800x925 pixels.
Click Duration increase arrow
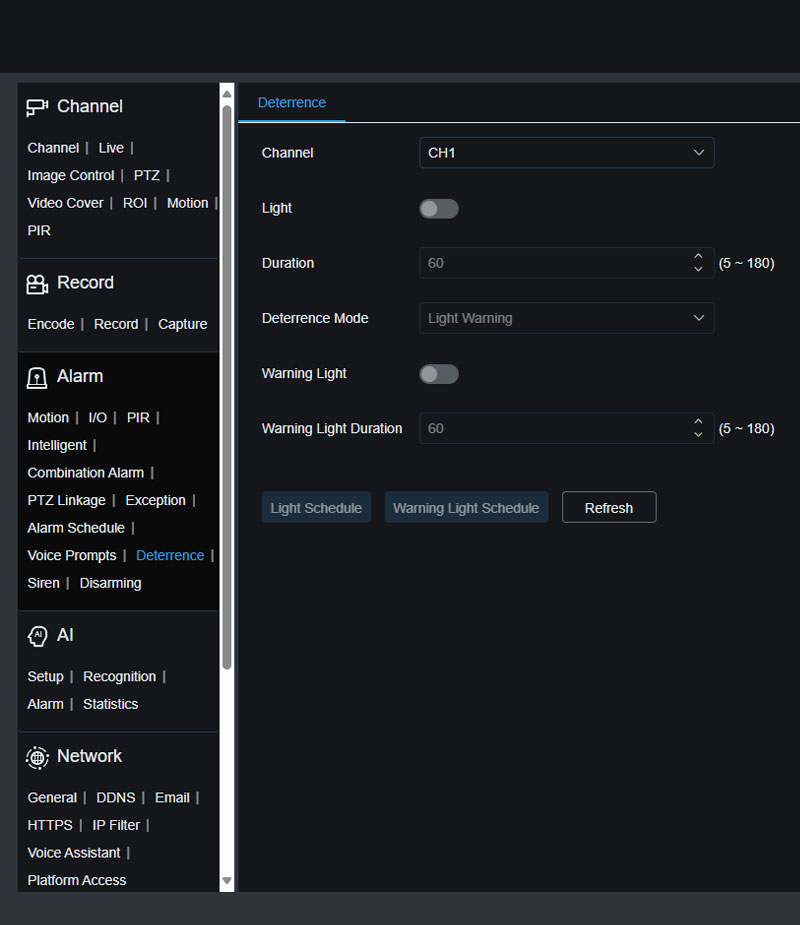pyautogui.click(x=698, y=257)
